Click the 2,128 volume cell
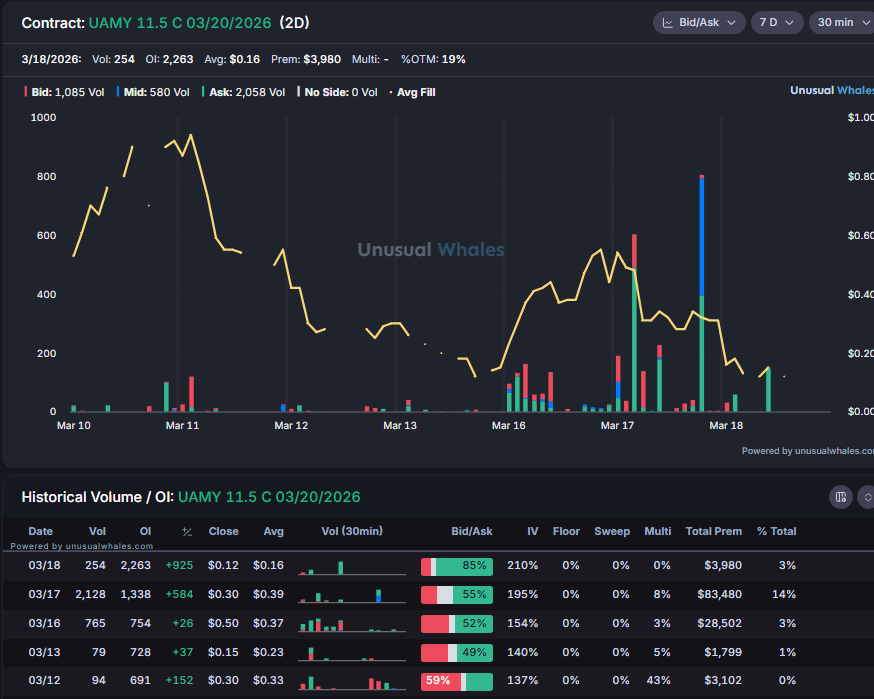This screenshot has width=874, height=699. click(90, 594)
